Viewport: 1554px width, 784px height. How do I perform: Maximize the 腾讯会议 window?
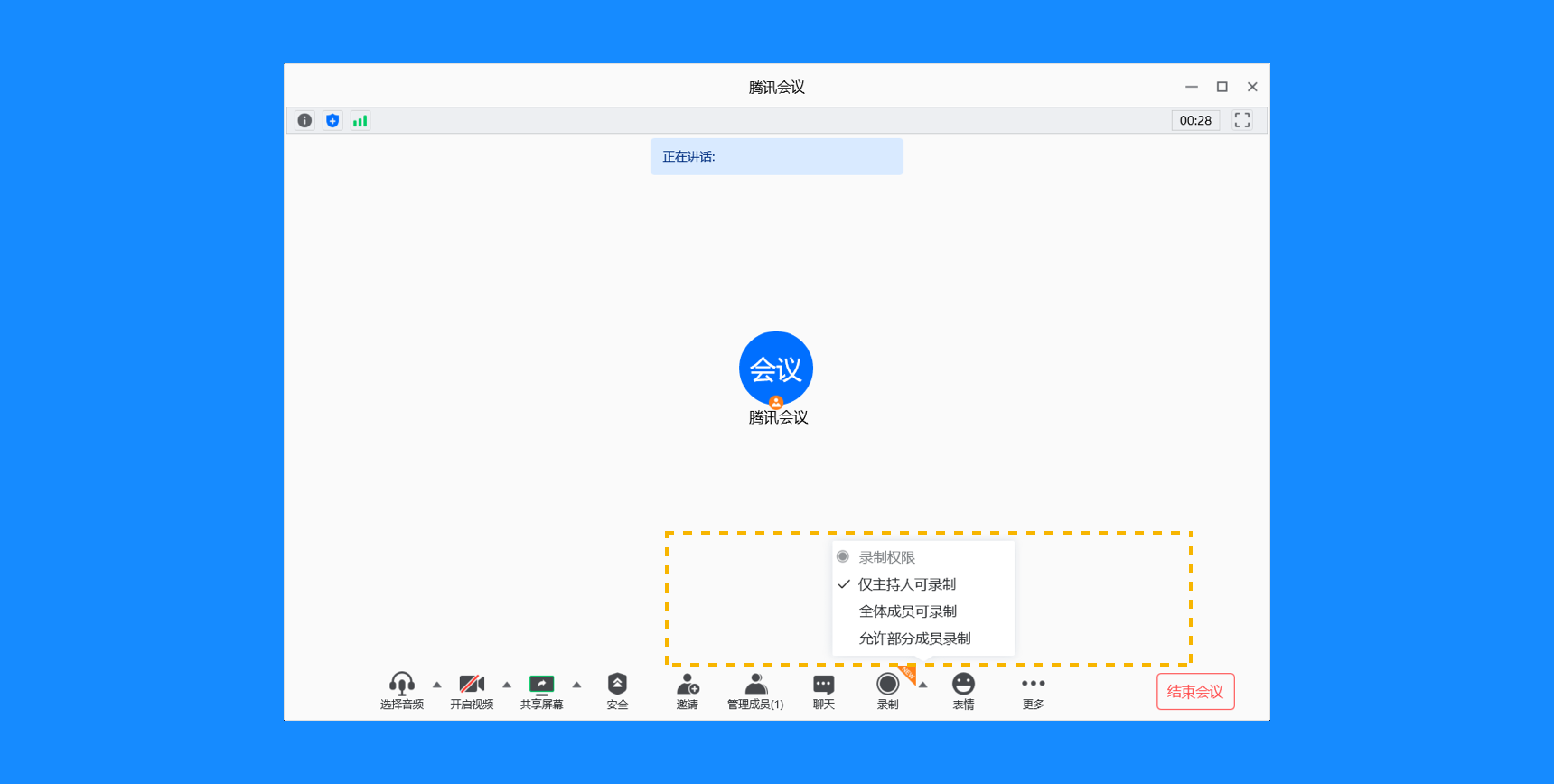pos(1222,87)
